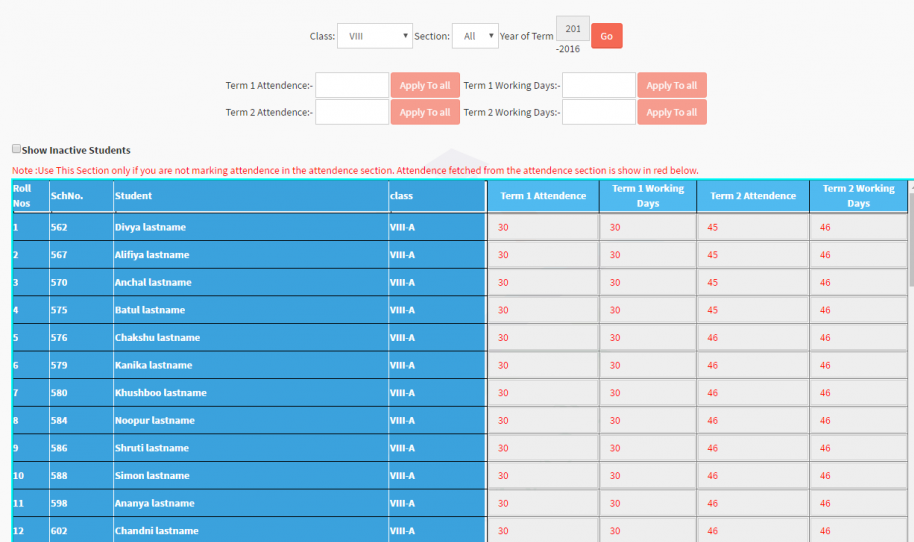Edit Term 2 Working Days for Chakshu lastname
Screen dimensions: 914x542
(x=858, y=338)
